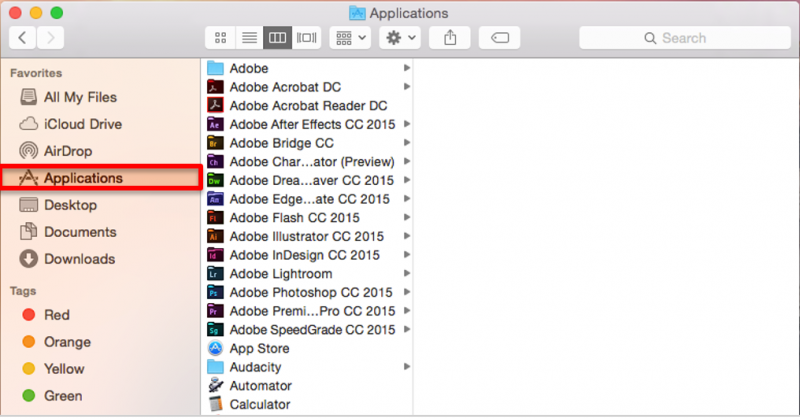Expand the Adobe Photoshop CC 2015 arrow
Screen dimensions: 800x418
pos(407,292)
